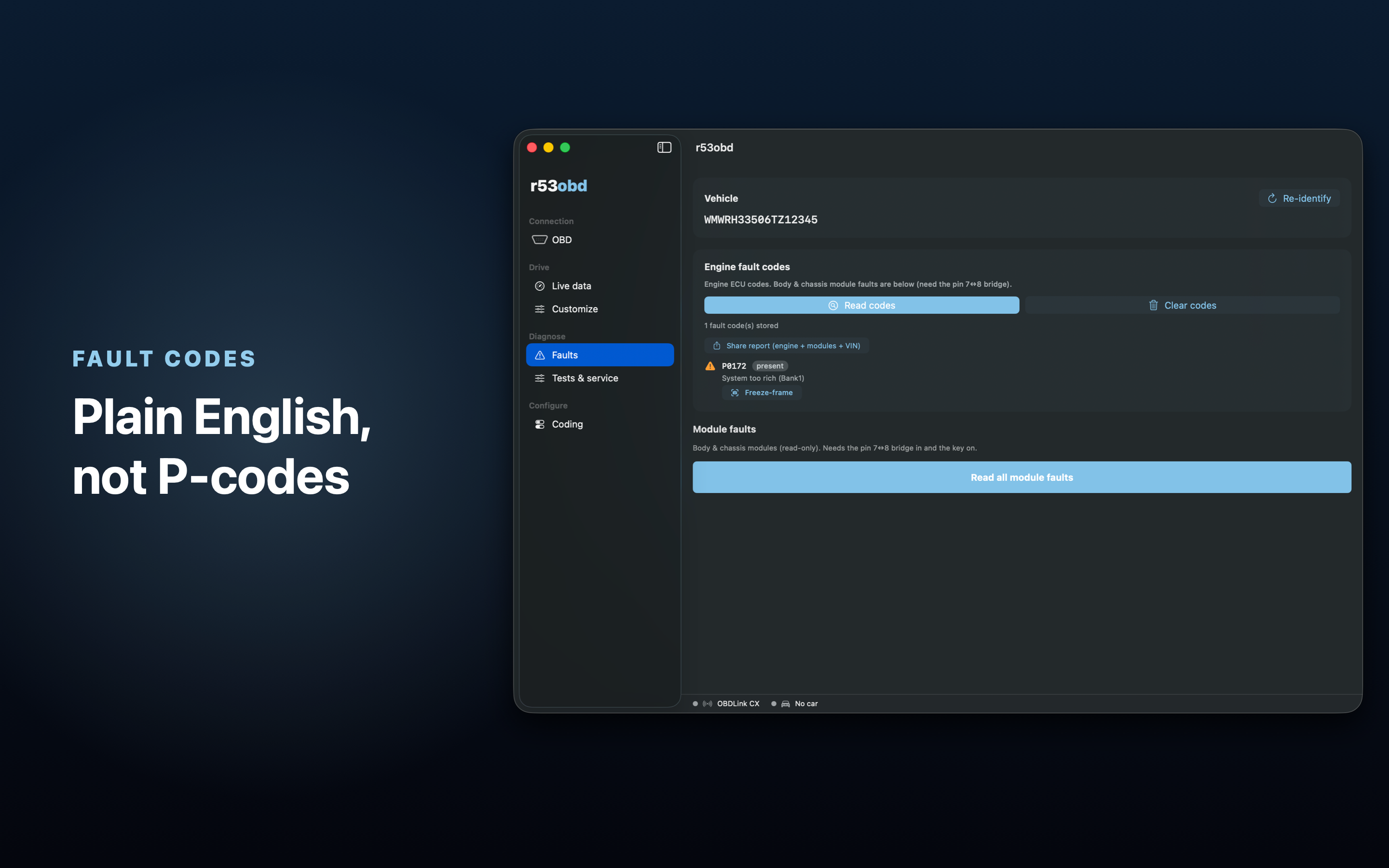Screen dimensions: 1389x868
Task: Click the OBDLink CX status label
Action: point(738,704)
